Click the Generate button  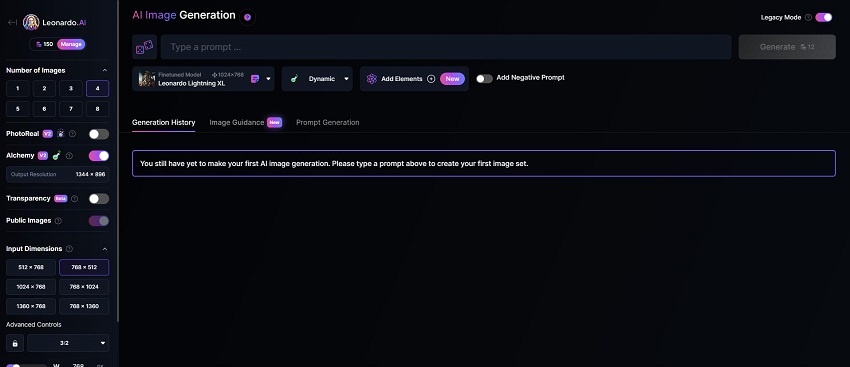coord(787,47)
